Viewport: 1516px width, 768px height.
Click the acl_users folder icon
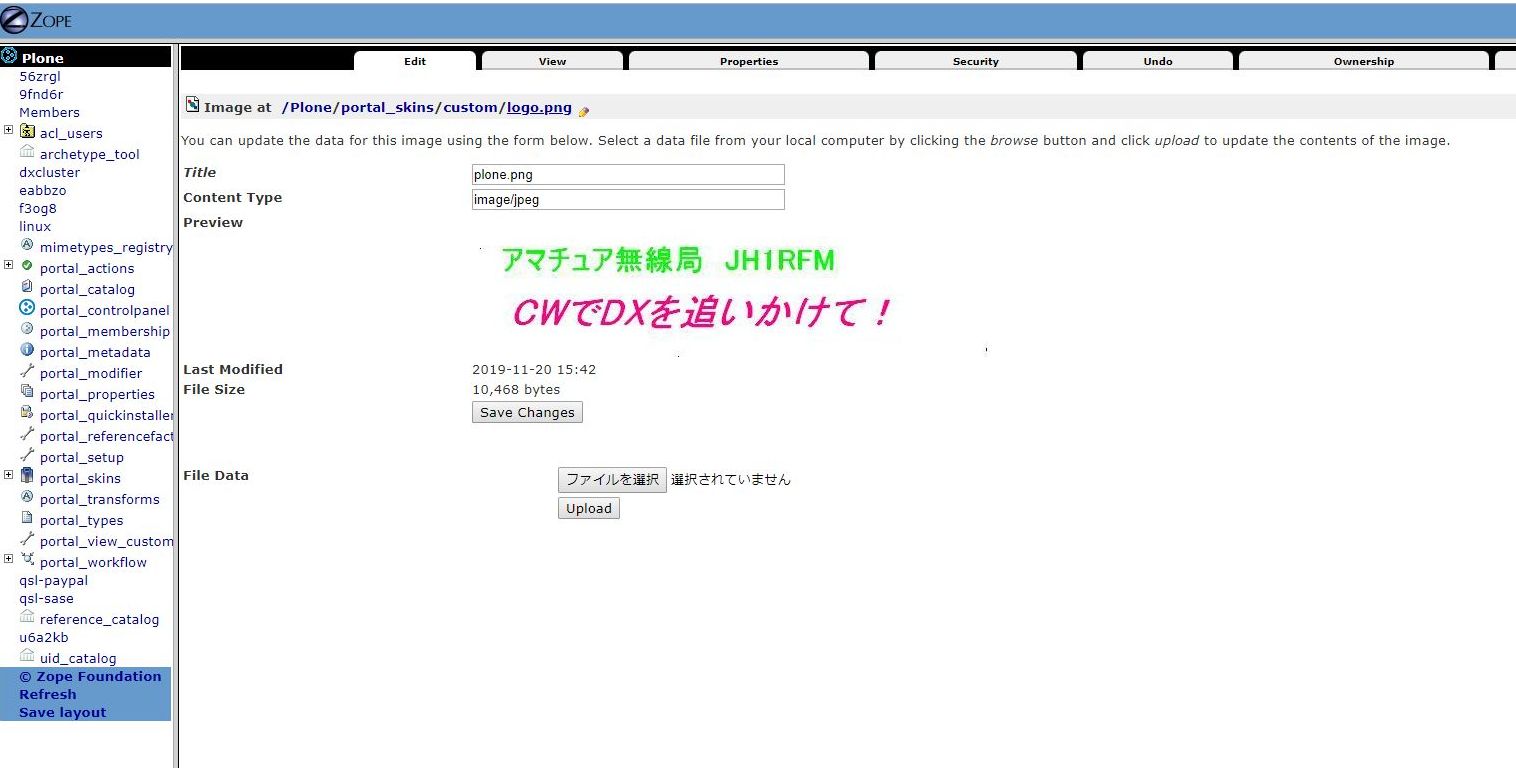pos(27,132)
